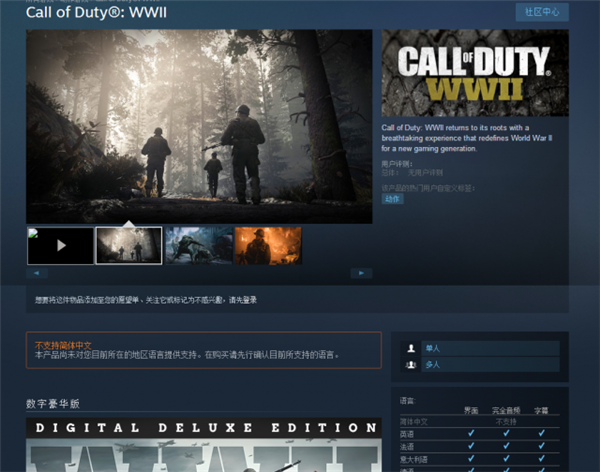Click the 不支持 text in 简体中文 row
600x472 pixels.
(x=506, y=422)
